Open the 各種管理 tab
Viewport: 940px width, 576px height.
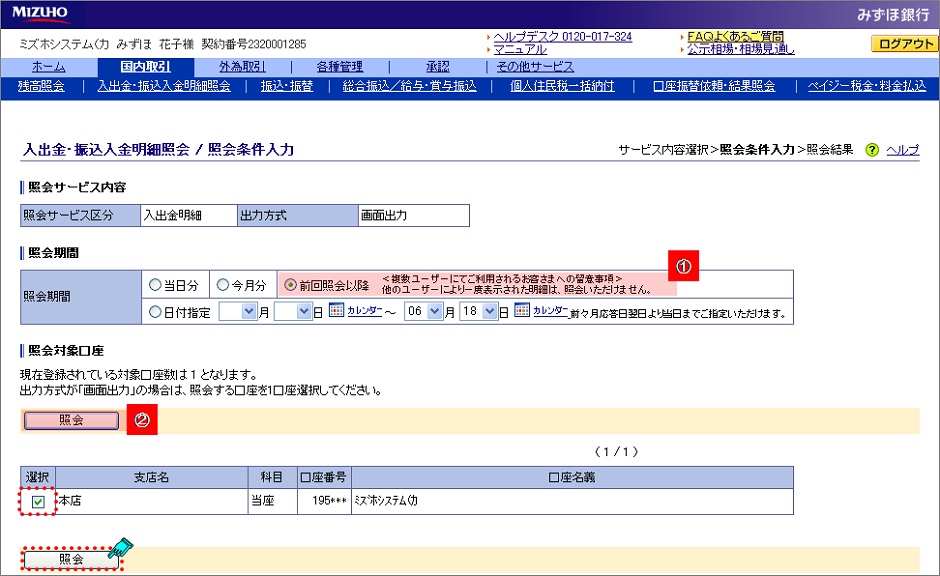tap(340, 67)
